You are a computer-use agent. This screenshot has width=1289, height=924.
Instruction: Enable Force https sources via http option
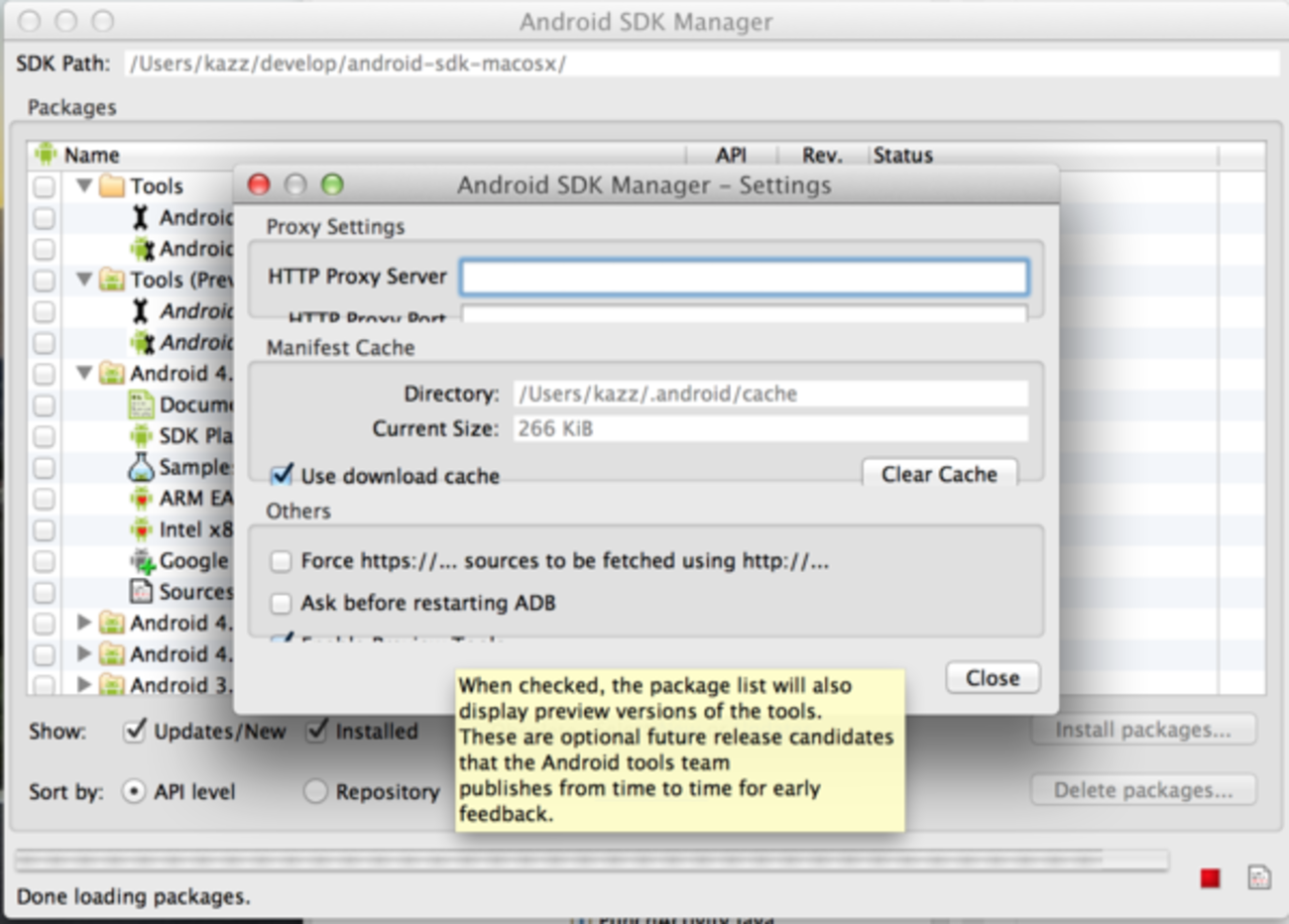(x=282, y=561)
